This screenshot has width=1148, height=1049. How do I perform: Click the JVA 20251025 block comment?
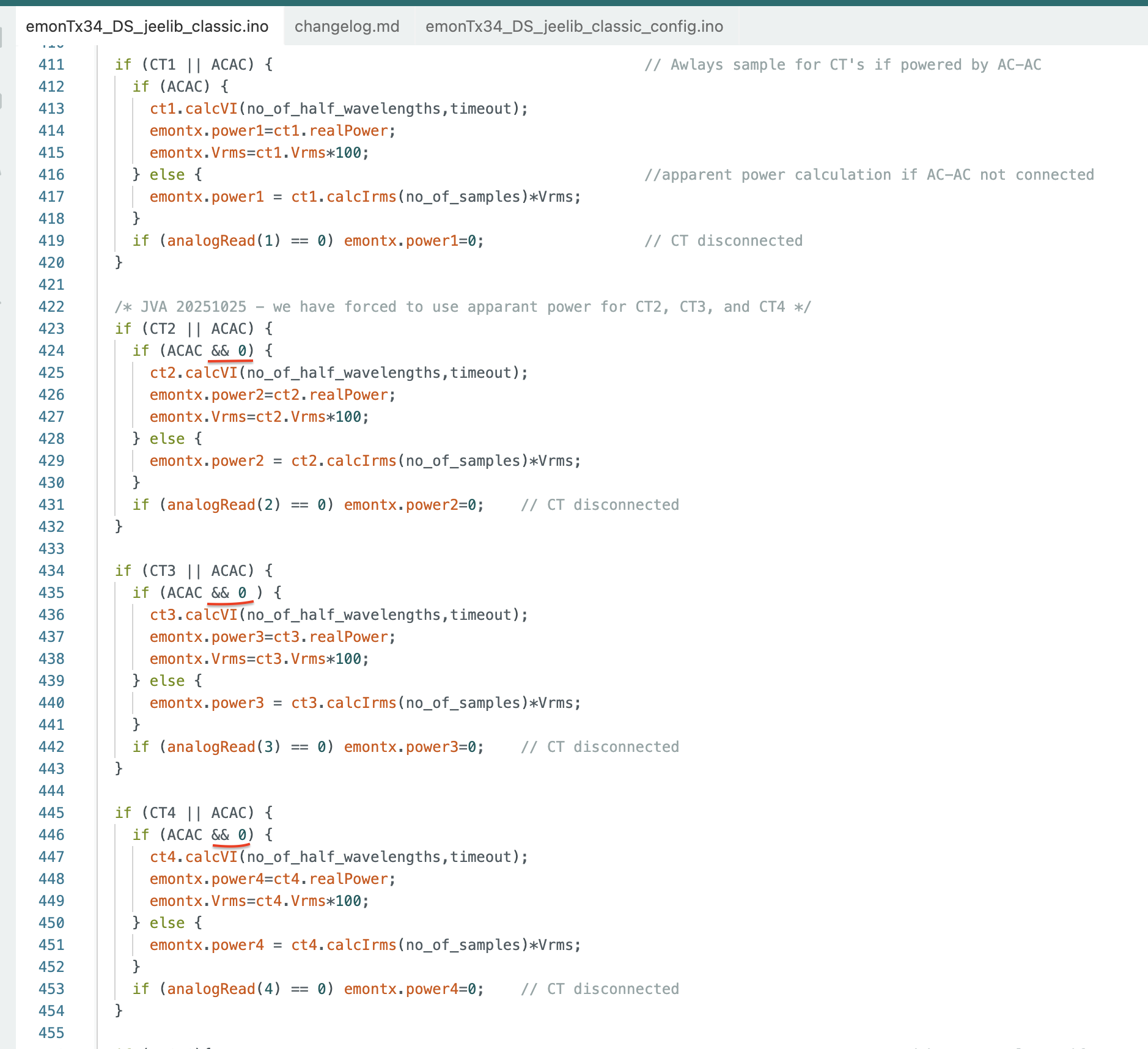[463, 307]
